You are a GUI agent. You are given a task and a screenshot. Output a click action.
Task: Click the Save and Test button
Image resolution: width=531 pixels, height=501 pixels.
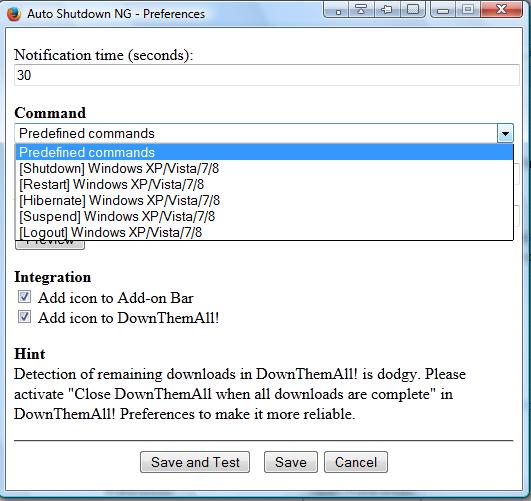[x=195, y=462]
